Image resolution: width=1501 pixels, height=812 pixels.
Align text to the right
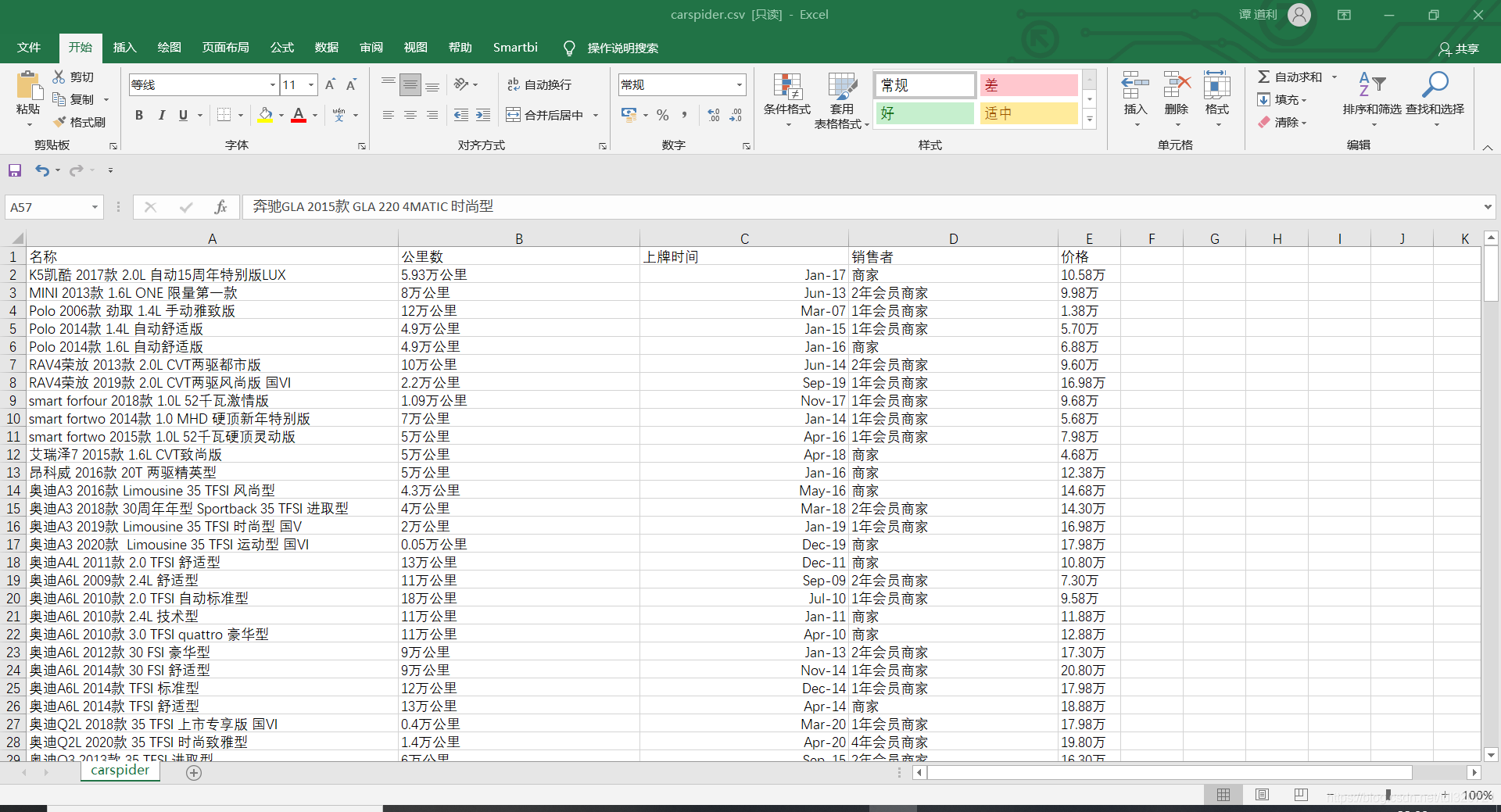coord(432,115)
